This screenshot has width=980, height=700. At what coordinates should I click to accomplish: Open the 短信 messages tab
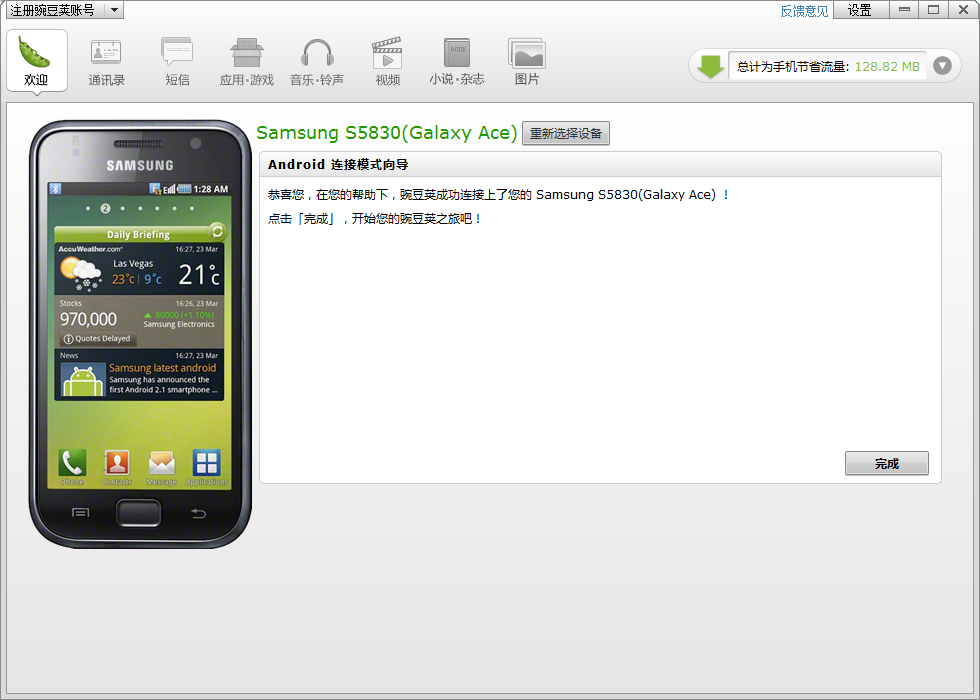pyautogui.click(x=177, y=62)
